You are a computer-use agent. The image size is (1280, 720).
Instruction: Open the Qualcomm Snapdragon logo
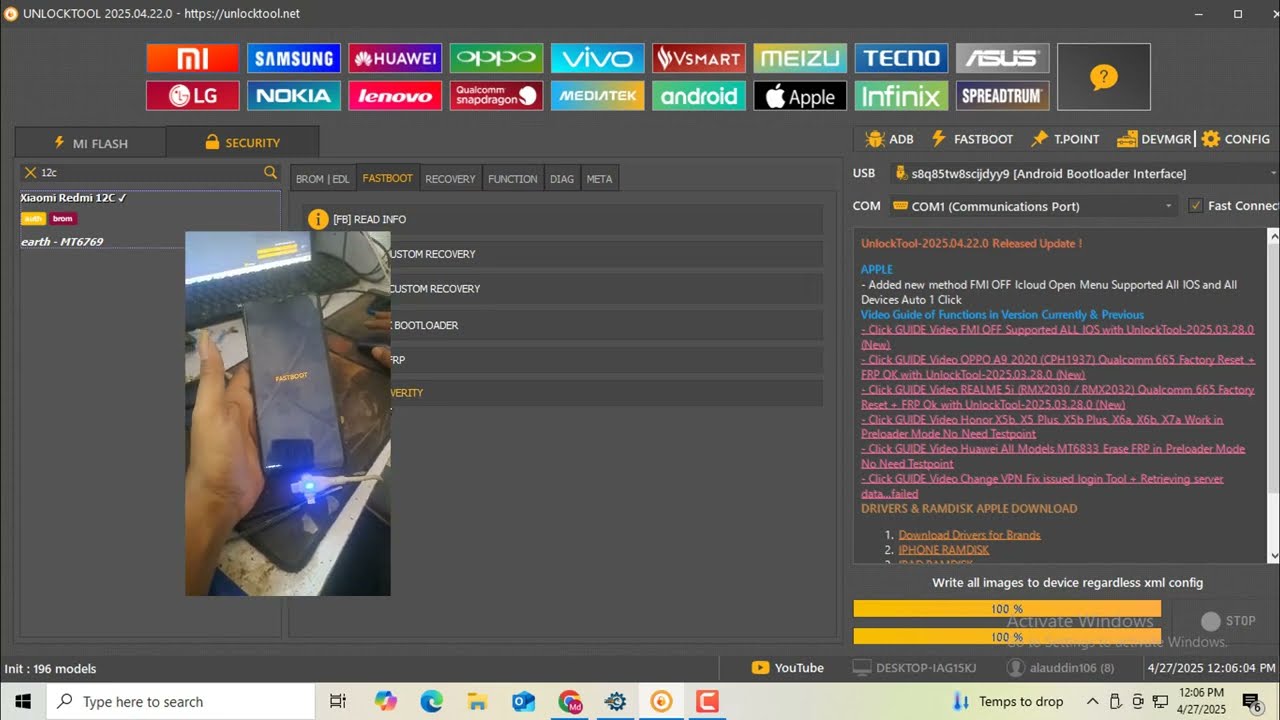pos(496,96)
